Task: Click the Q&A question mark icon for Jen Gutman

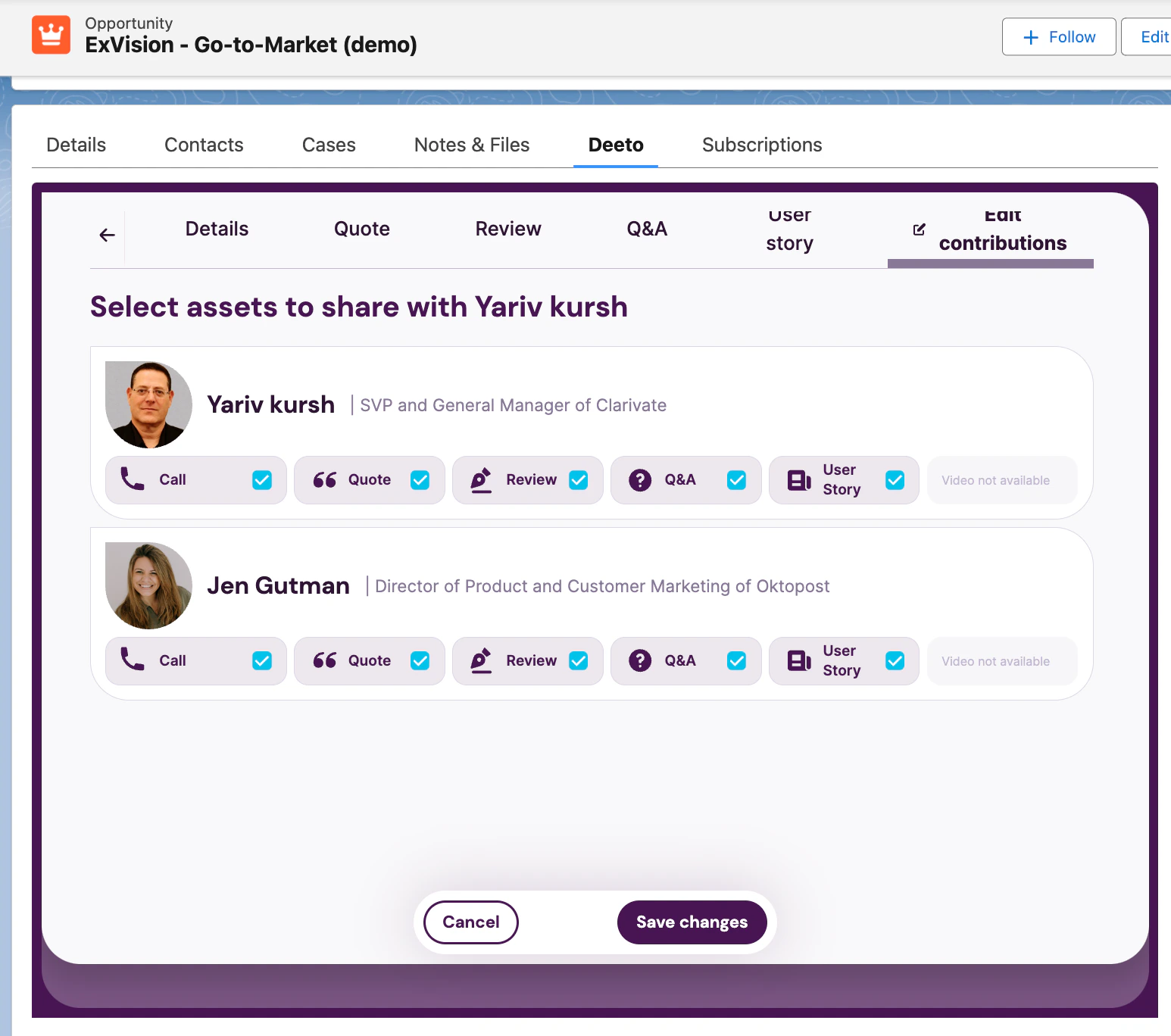Action: (x=640, y=661)
